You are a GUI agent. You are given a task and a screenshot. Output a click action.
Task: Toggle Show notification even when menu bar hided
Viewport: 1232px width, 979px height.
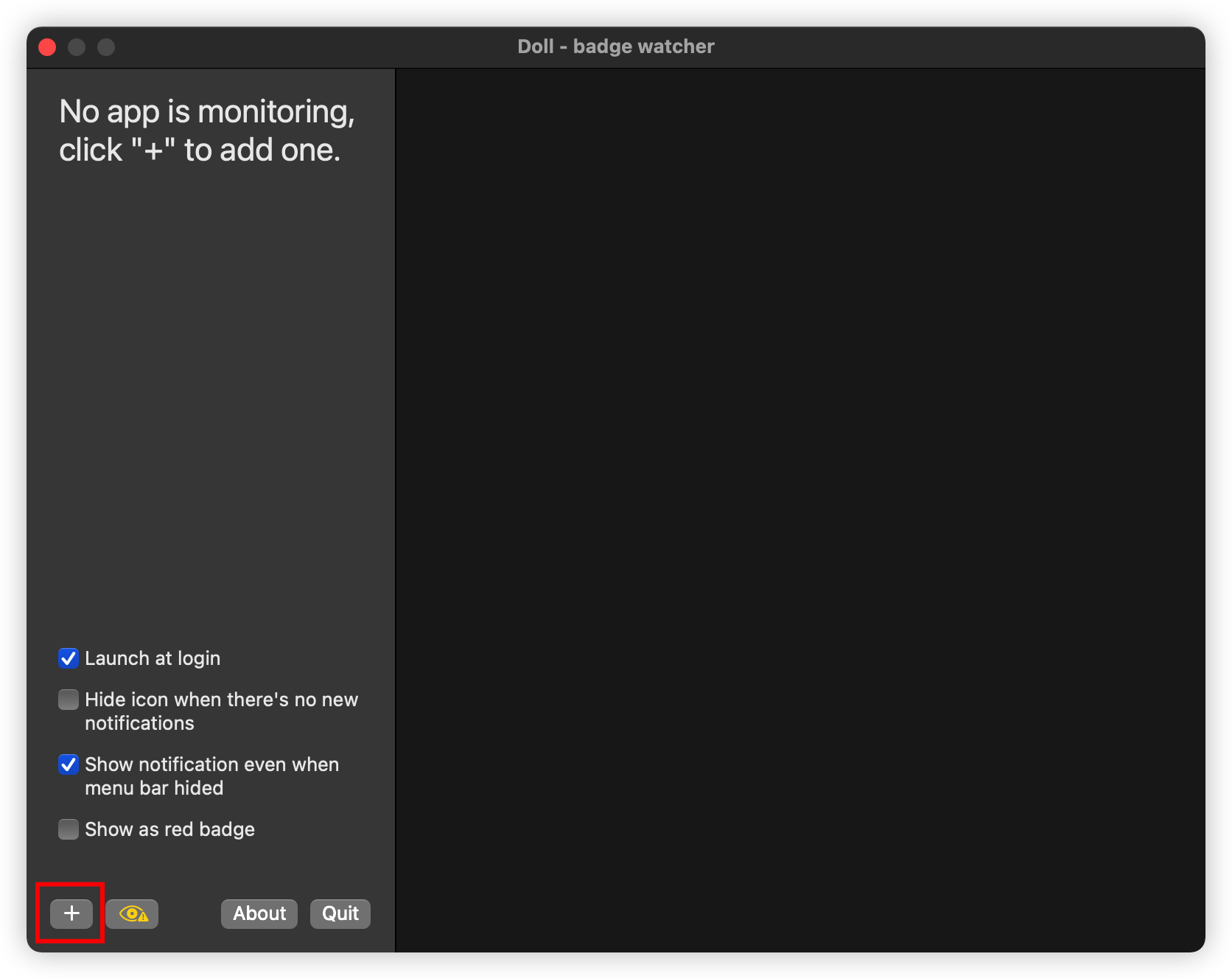pyautogui.click(x=69, y=764)
